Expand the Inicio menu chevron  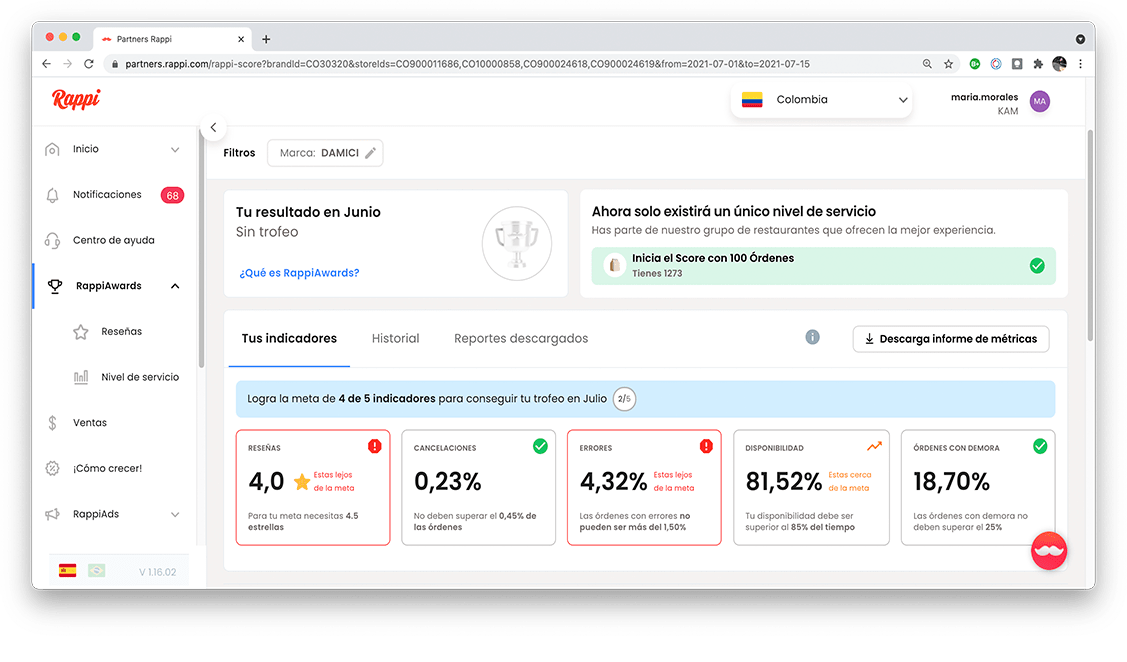[175, 150]
